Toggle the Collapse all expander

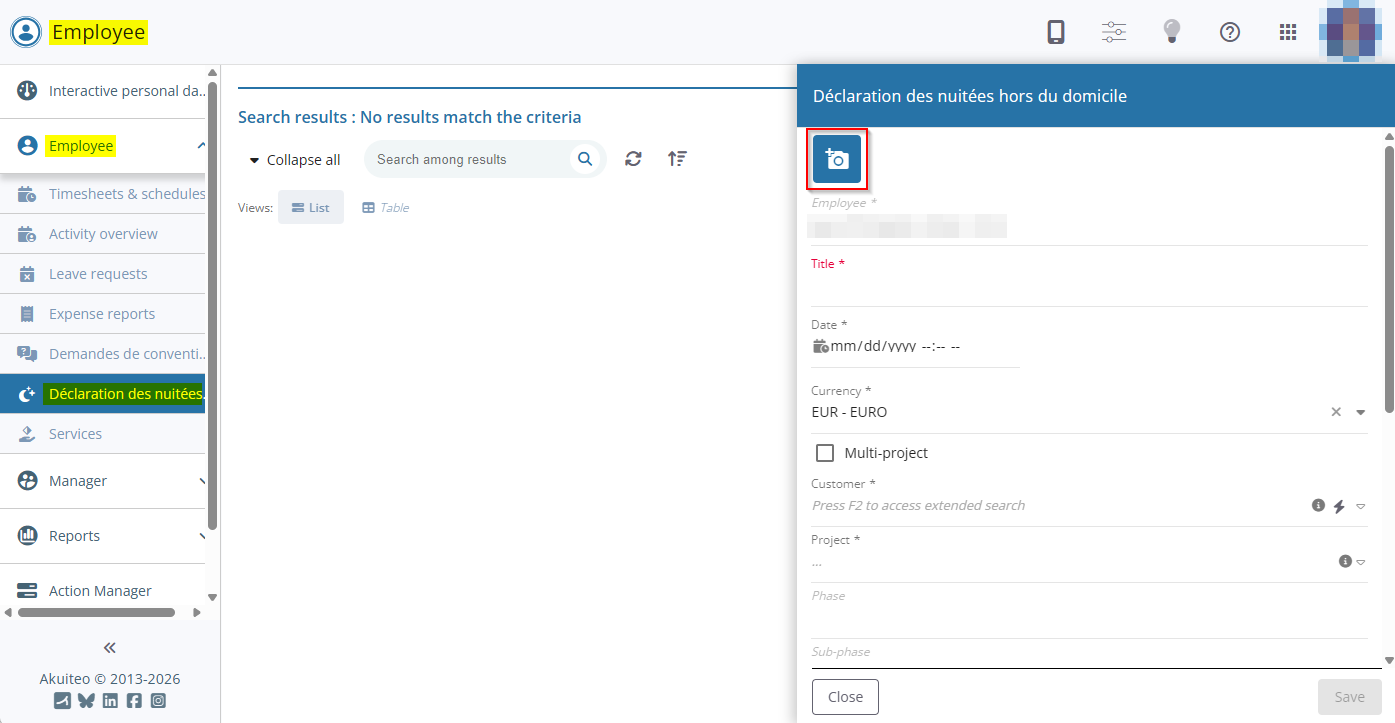(295, 160)
